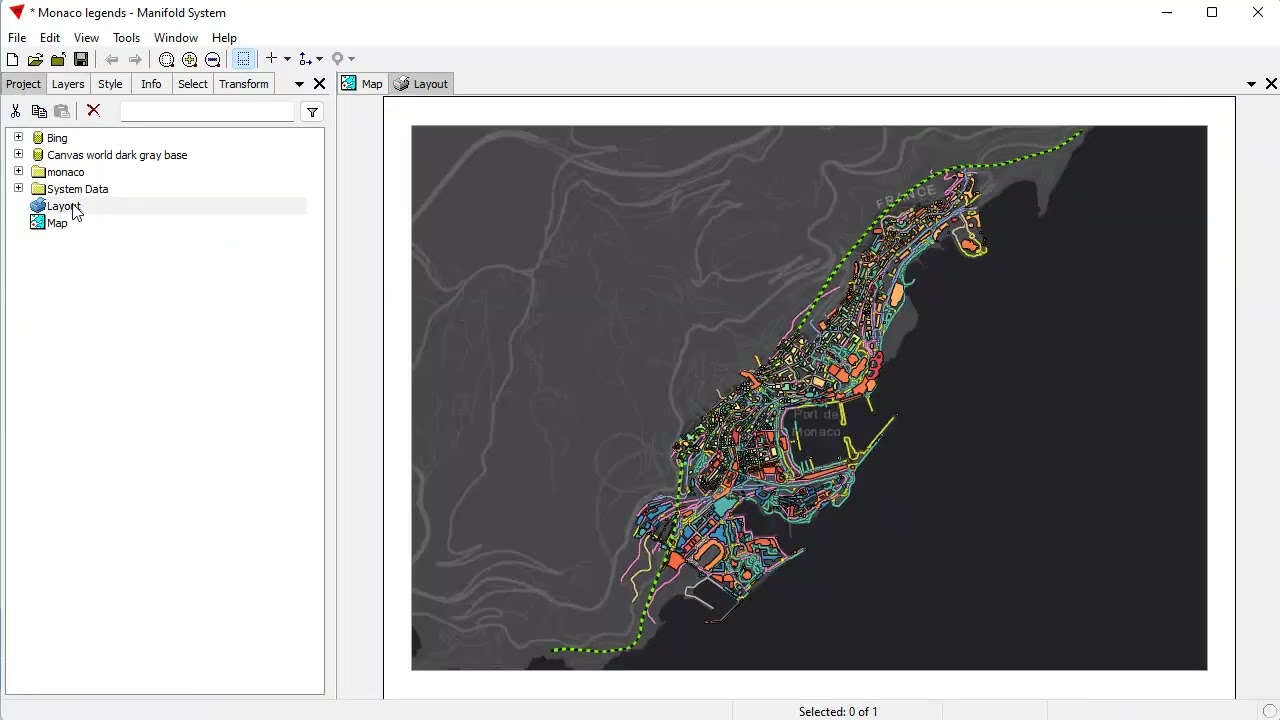
Task: Switch to the Info pane tab
Action: coord(151,84)
